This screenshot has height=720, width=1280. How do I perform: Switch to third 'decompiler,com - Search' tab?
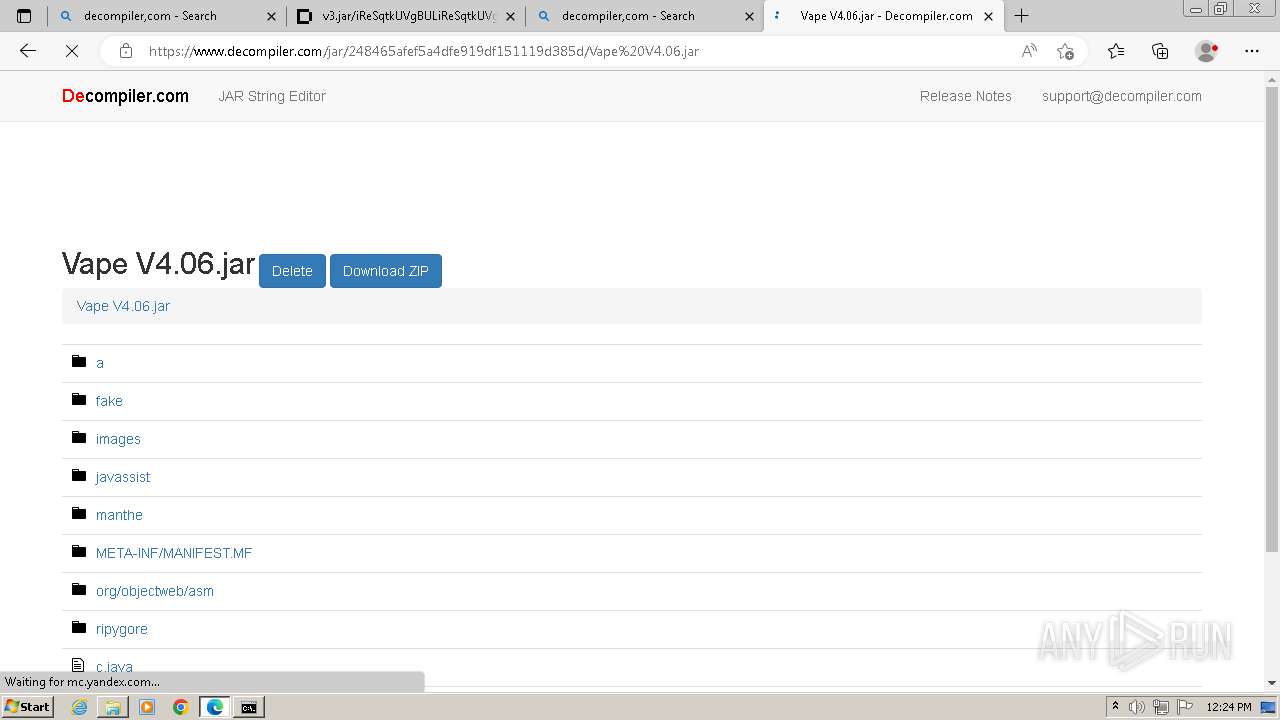click(x=643, y=16)
